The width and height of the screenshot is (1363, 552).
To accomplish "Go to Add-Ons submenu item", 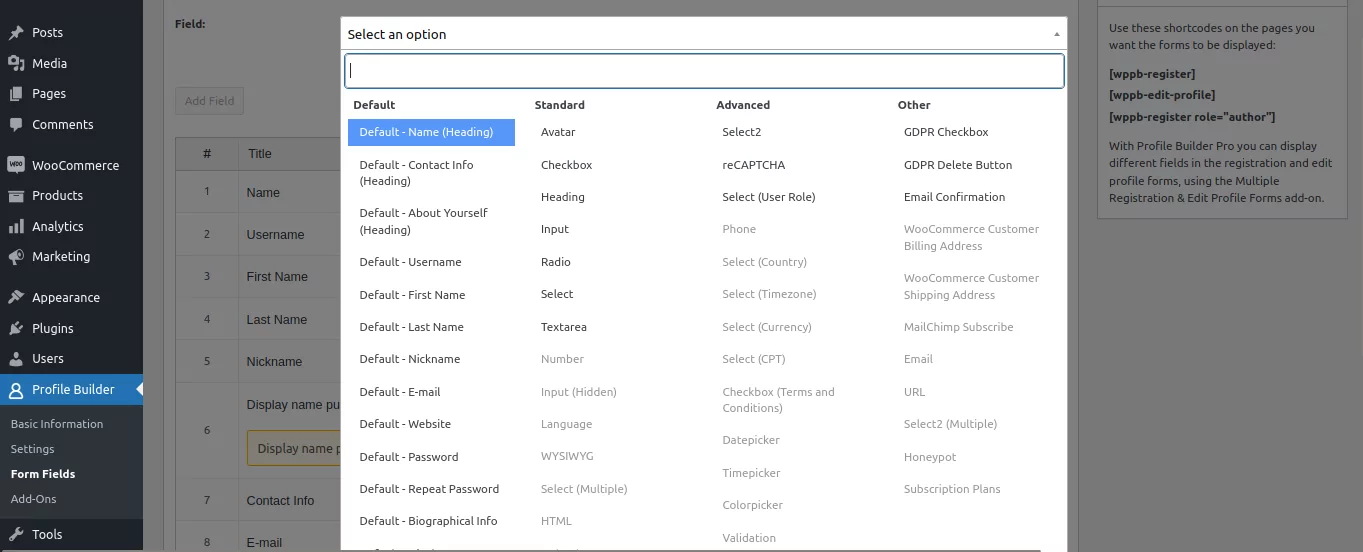I will [33, 499].
